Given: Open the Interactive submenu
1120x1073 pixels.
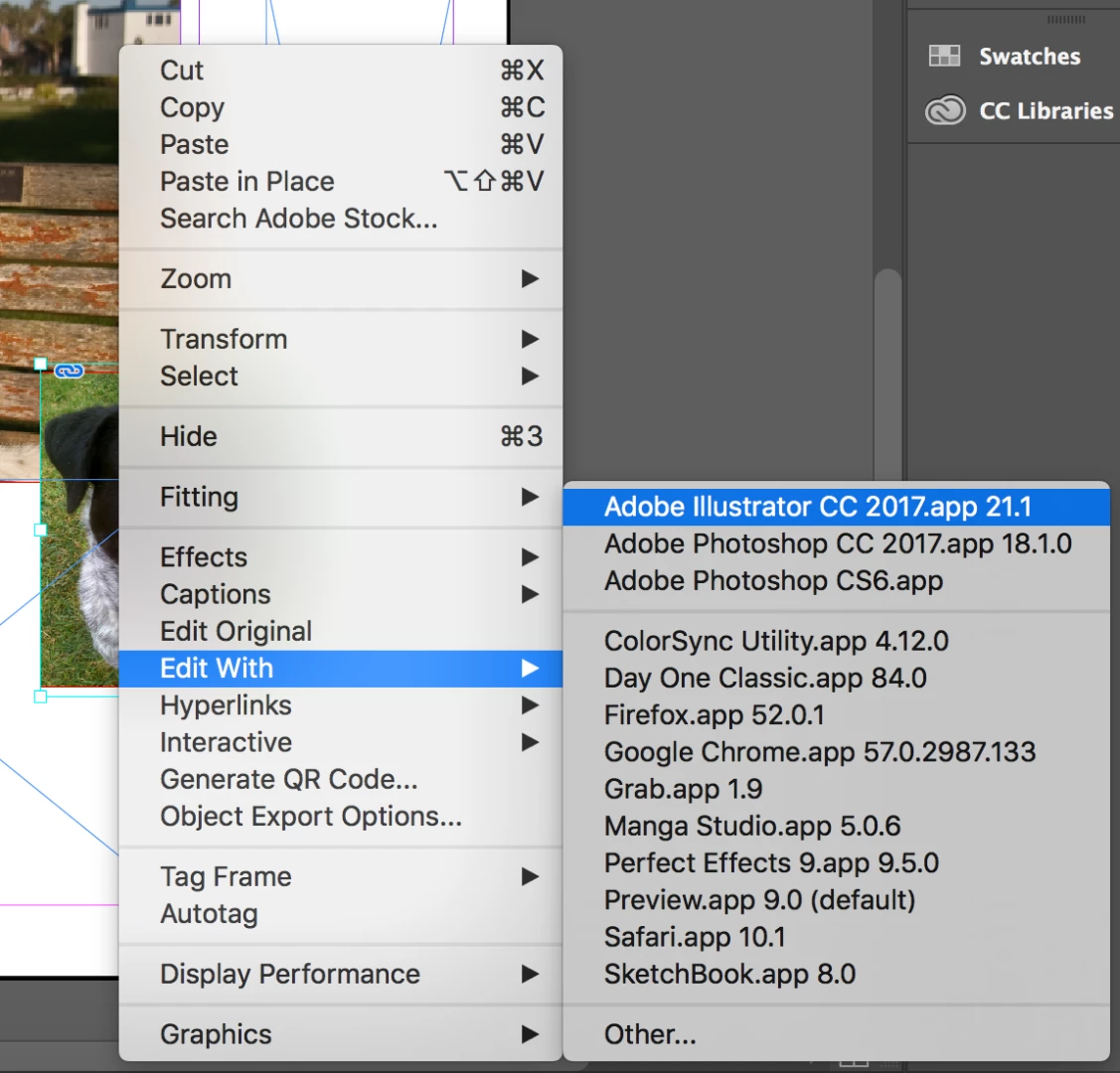Looking at the screenshot, I should [341, 742].
